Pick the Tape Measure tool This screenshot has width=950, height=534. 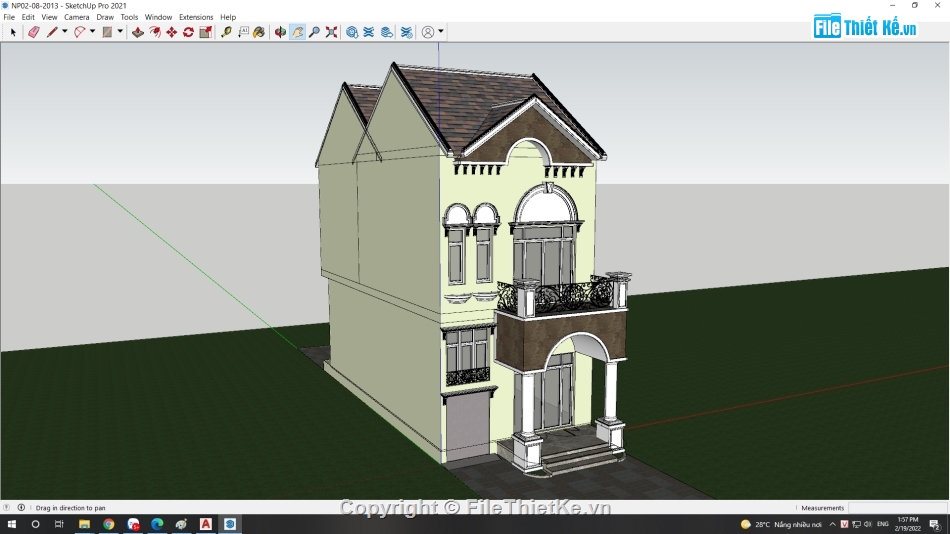(226, 32)
